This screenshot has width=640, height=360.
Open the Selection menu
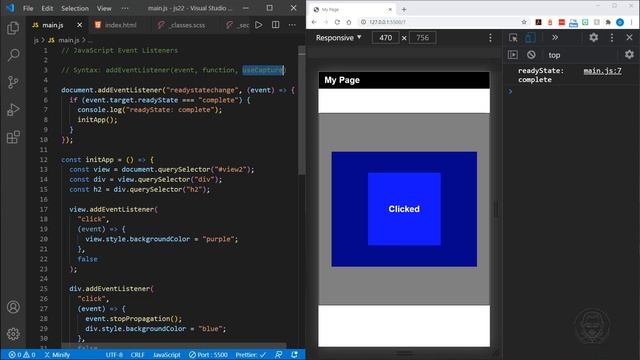tap(75, 8)
